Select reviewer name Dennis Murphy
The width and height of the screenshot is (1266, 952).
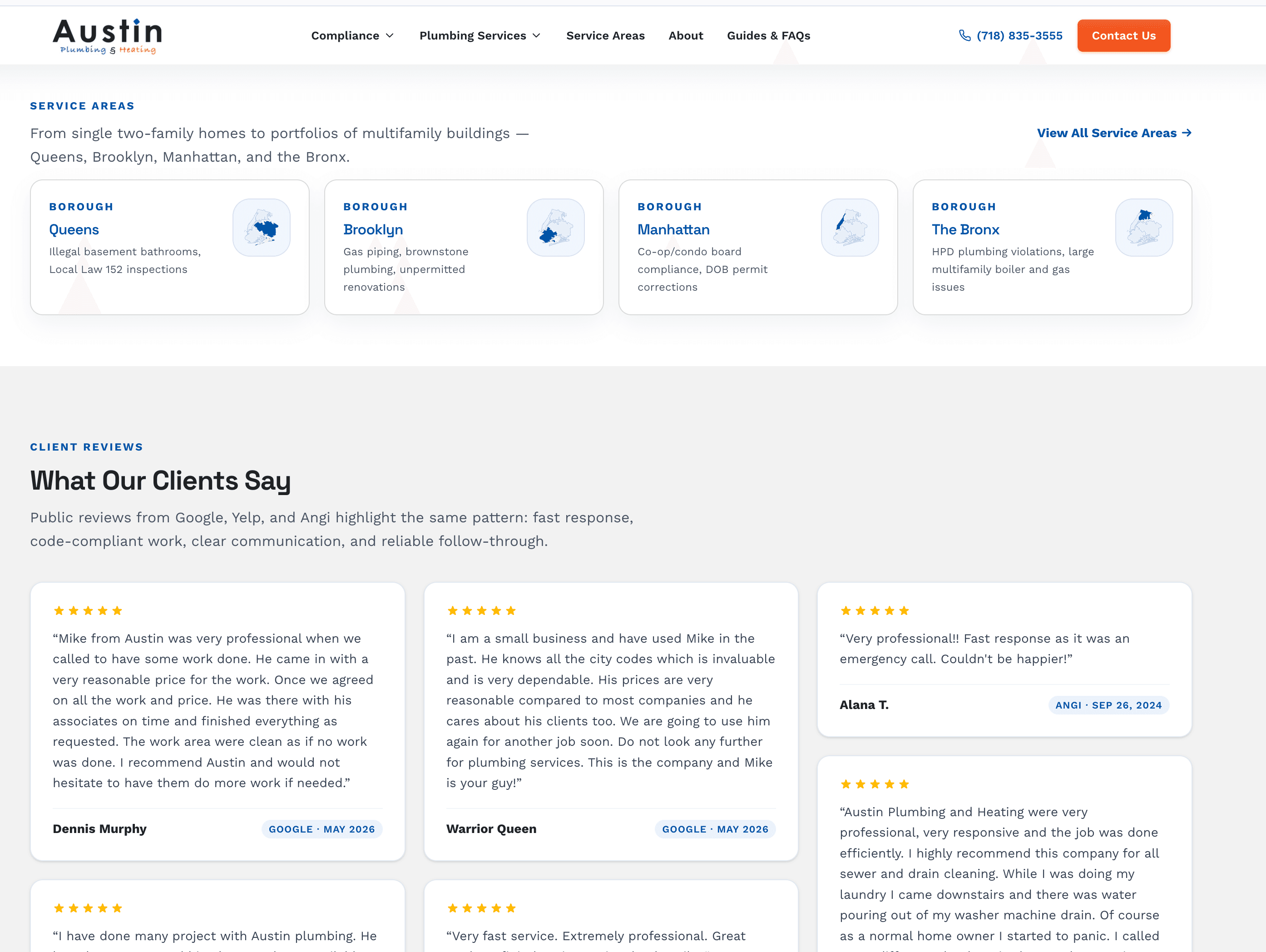(99, 829)
